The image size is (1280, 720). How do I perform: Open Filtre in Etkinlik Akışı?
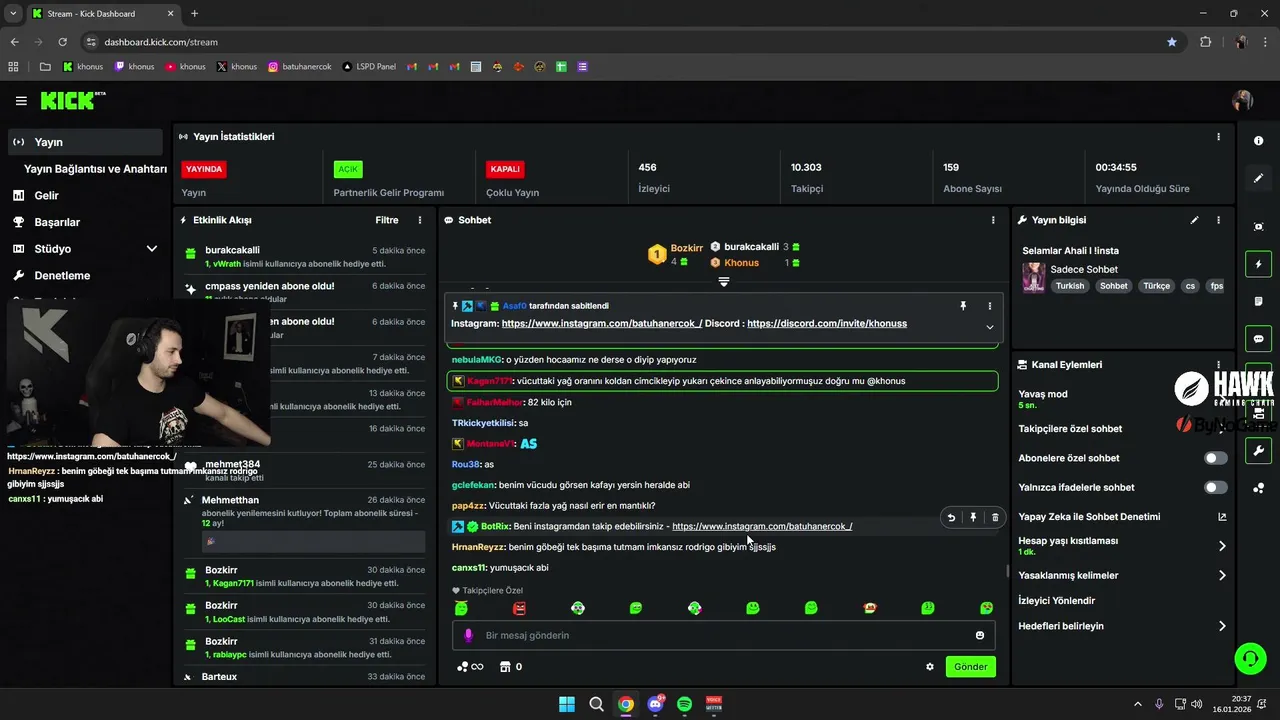[387, 220]
